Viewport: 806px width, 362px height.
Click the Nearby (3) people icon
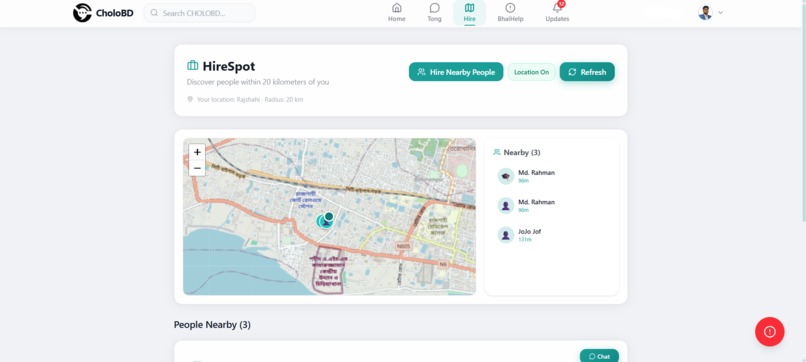point(497,152)
